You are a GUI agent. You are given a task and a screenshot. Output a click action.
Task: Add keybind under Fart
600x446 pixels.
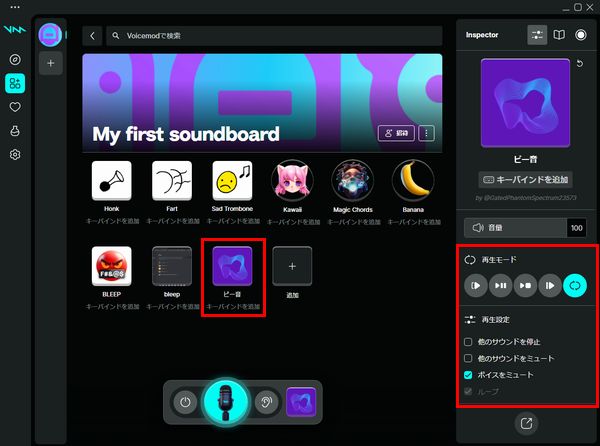tap(173, 221)
